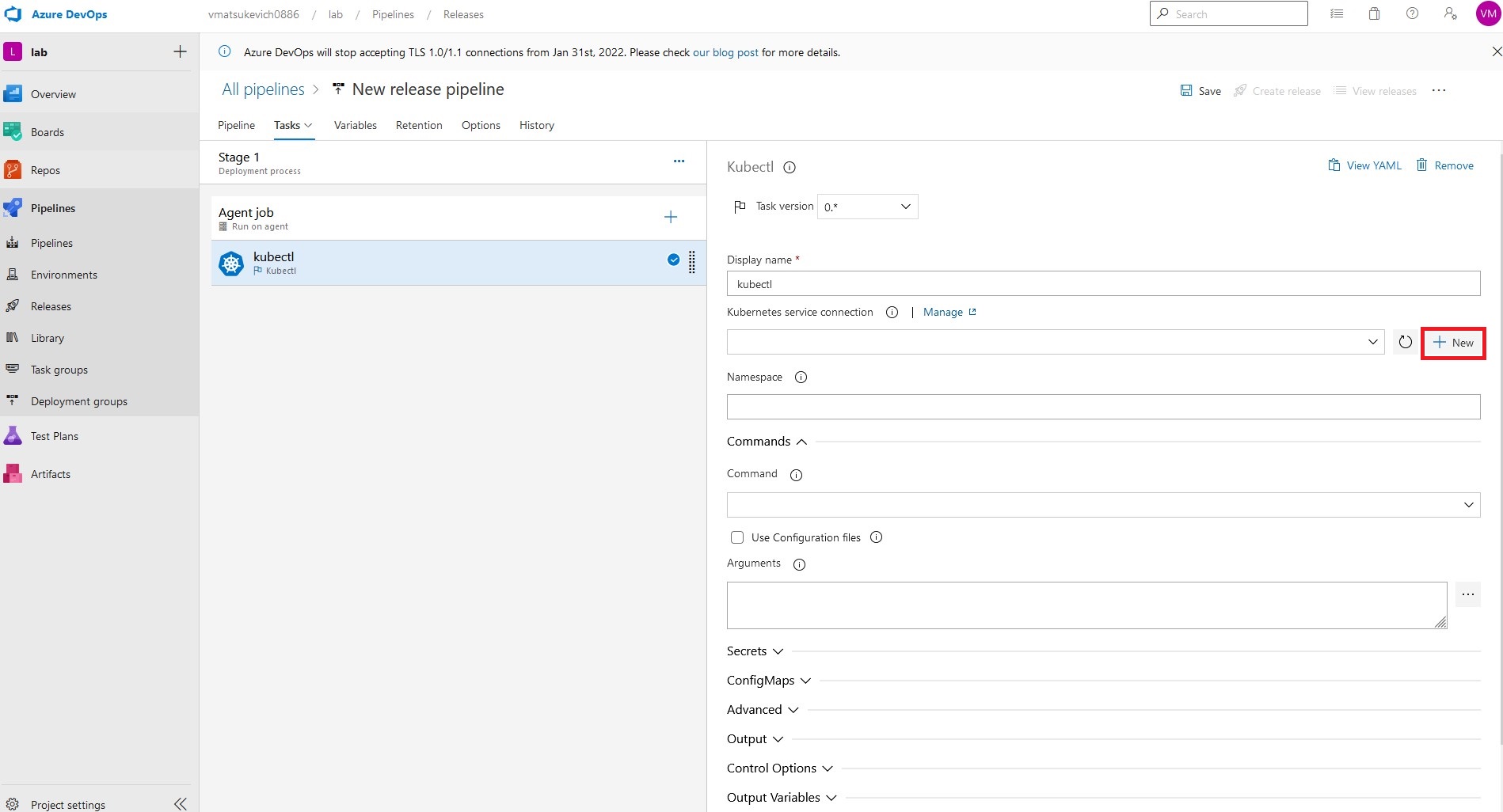
Task: Open the Help icon
Action: click(1413, 13)
